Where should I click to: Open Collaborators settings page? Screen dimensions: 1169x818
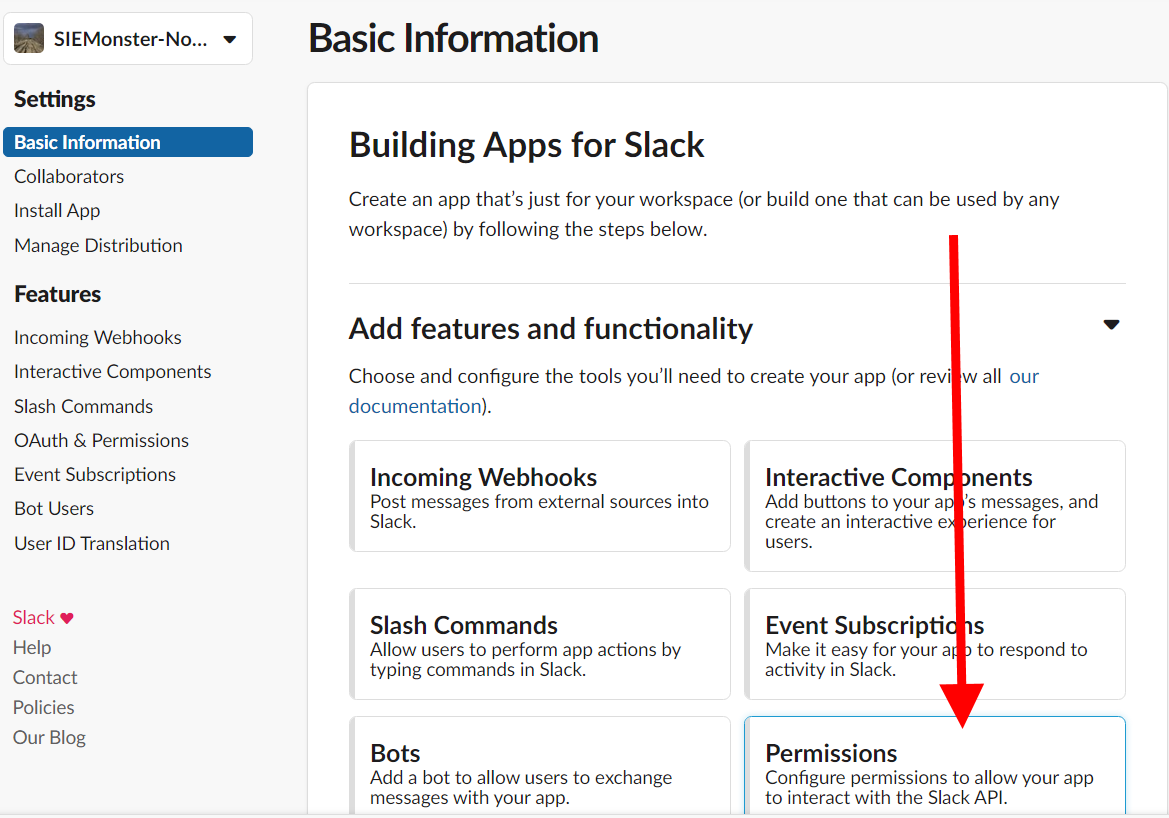tap(69, 176)
